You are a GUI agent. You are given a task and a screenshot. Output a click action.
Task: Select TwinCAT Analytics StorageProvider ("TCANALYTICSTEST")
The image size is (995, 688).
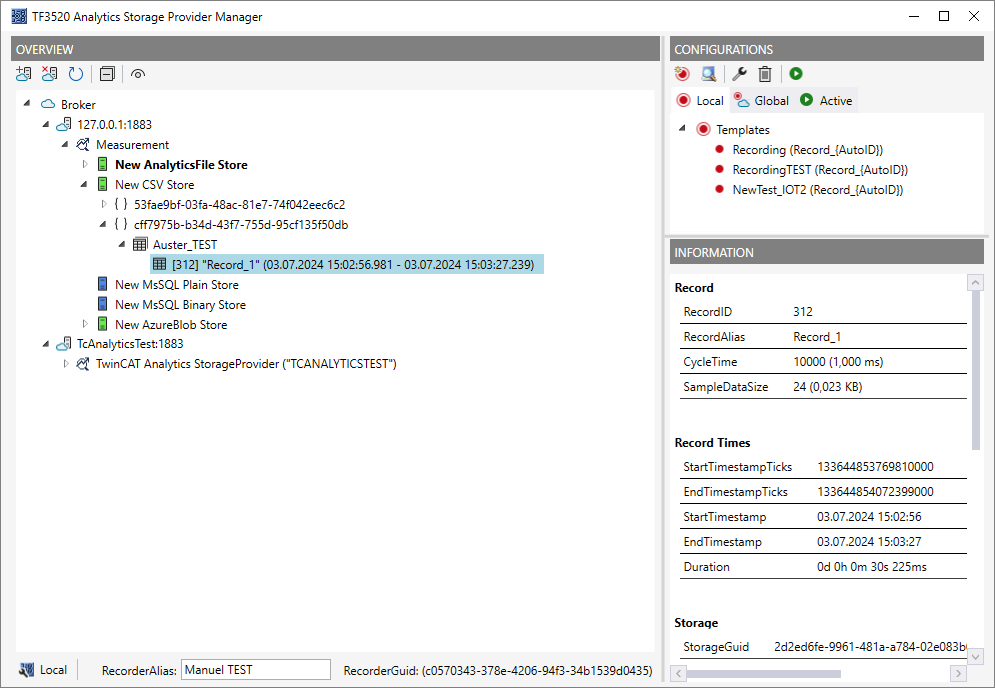pos(246,364)
